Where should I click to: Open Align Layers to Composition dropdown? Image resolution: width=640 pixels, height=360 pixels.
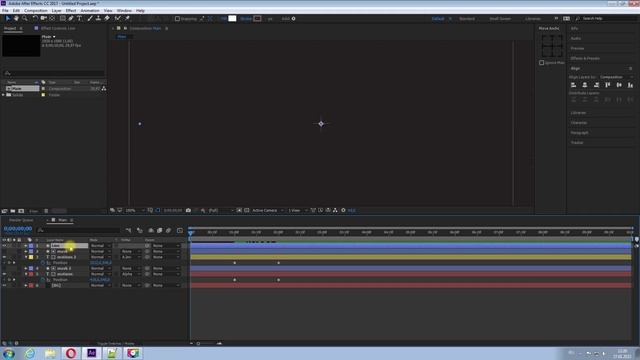pyautogui.click(x=617, y=77)
